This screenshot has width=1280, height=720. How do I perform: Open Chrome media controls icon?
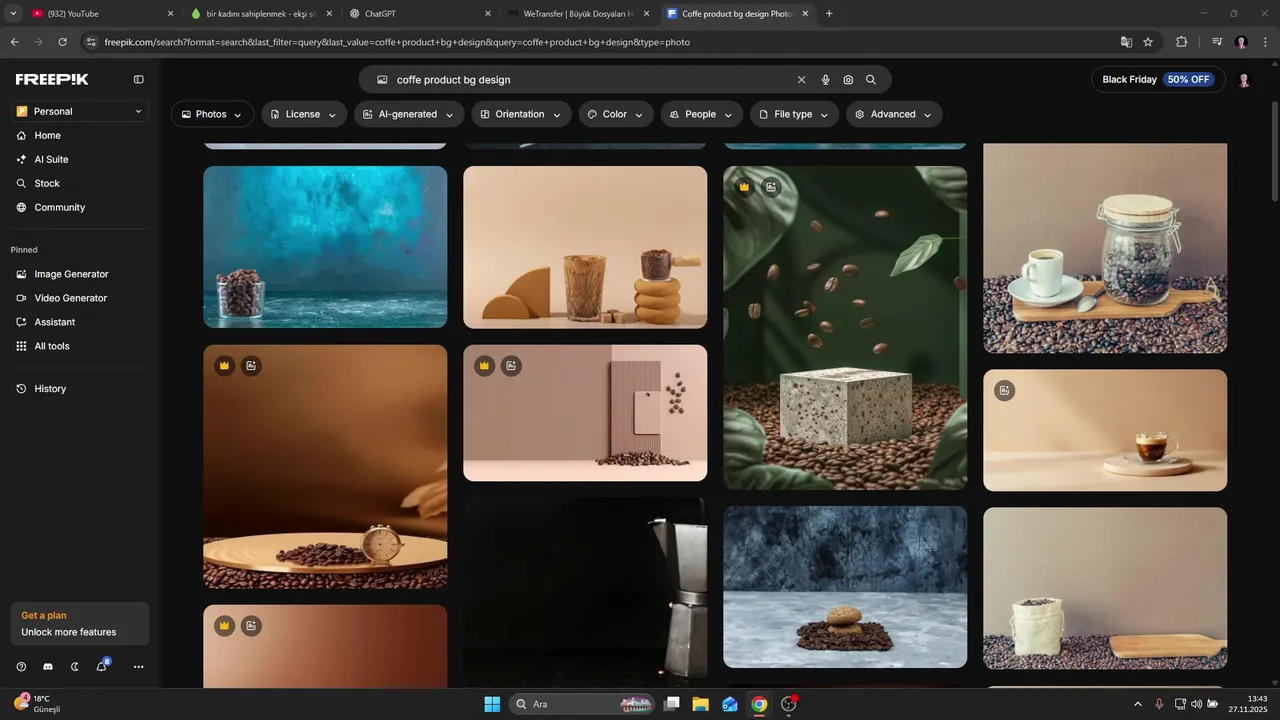1216,42
